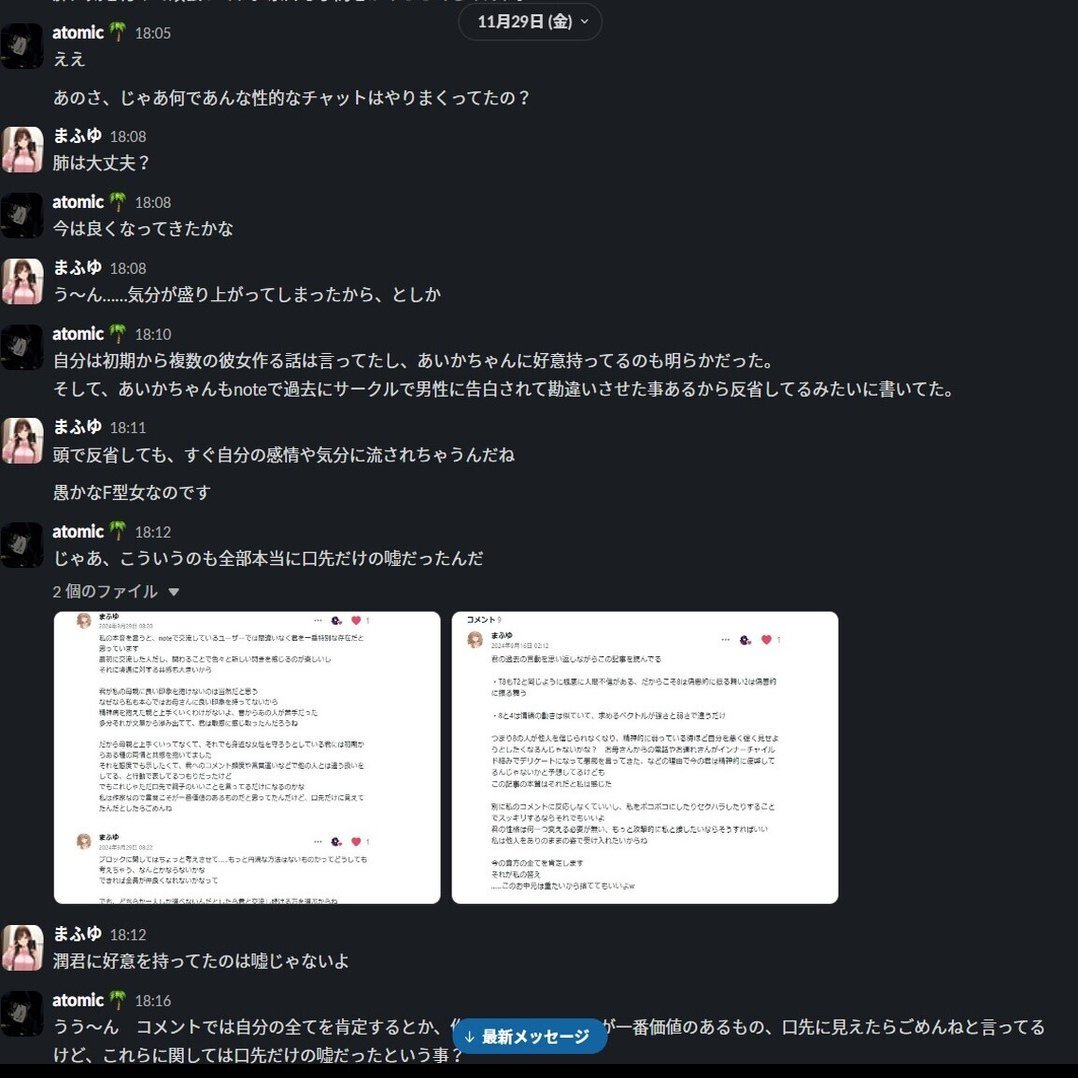
Task: Open the left attached comment screenshot
Action: click(x=247, y=758)
